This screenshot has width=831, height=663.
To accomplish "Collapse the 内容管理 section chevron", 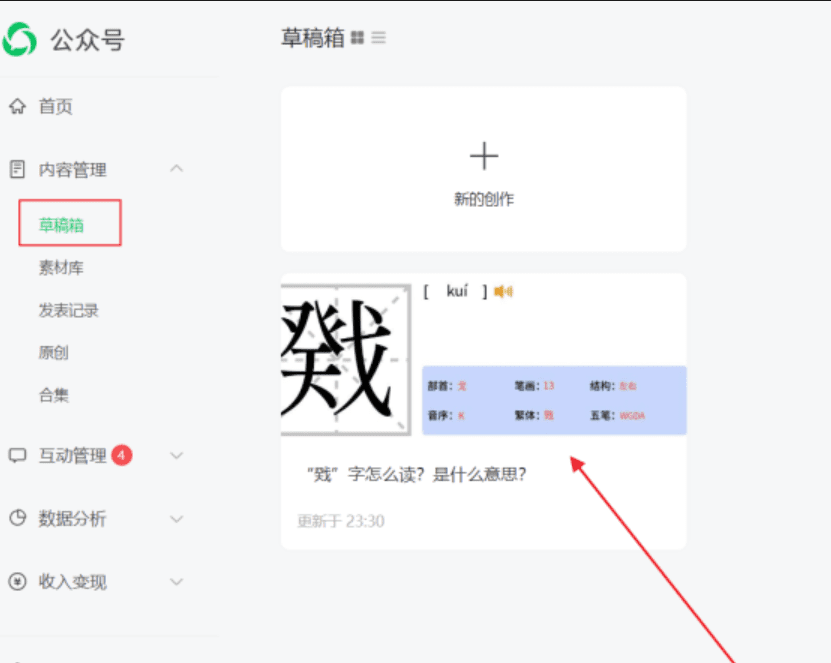I will 177,169.
